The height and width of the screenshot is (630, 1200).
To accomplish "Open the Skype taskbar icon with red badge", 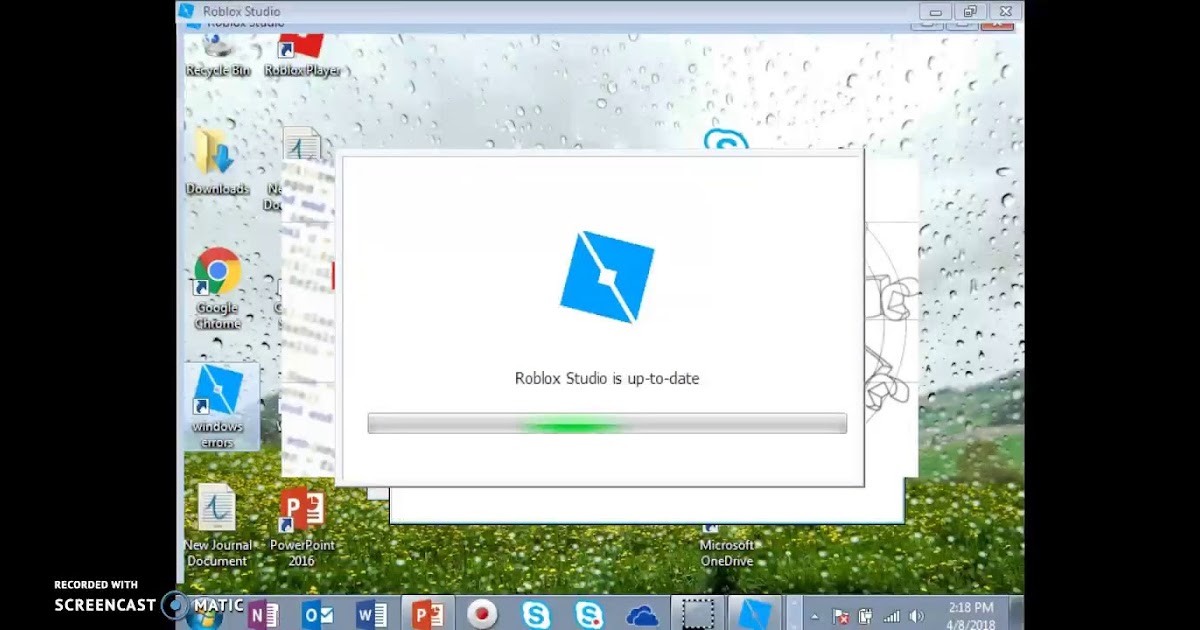I will [x=590, y=614].
